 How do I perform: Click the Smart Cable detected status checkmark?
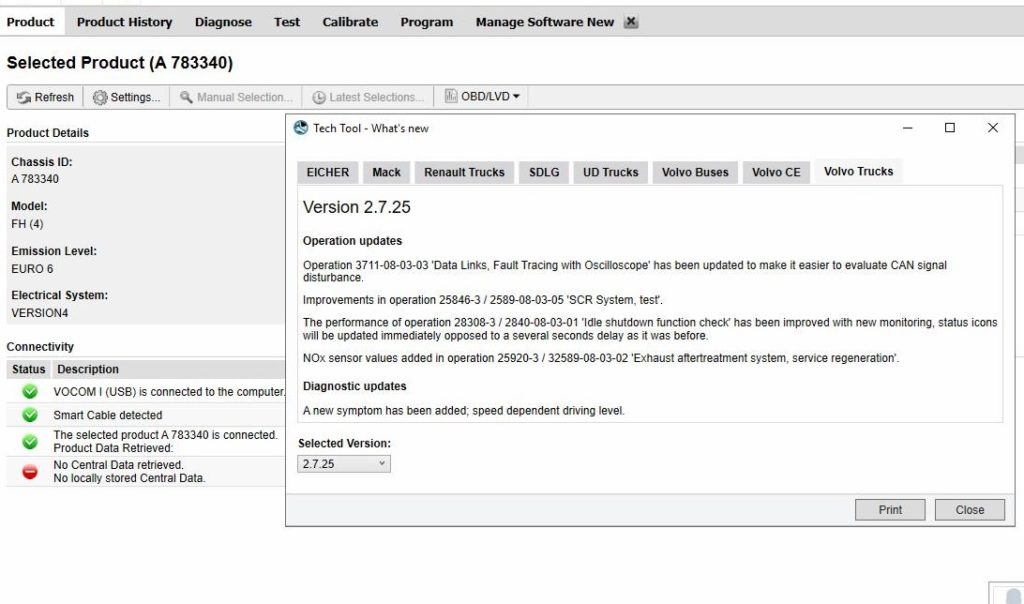coord(27,415)
